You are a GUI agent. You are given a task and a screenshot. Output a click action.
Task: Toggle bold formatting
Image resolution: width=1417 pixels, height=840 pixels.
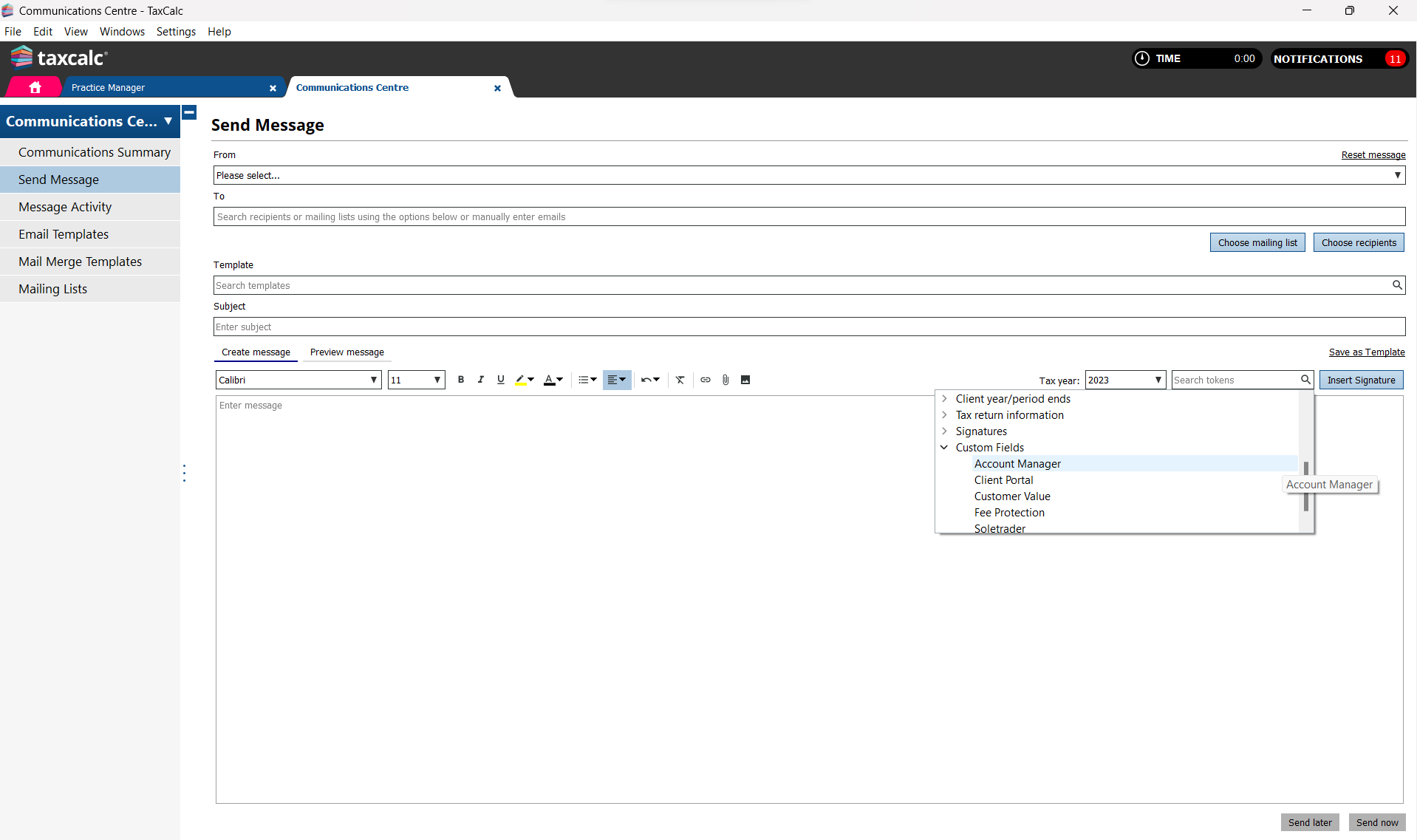tap(461, 380)
